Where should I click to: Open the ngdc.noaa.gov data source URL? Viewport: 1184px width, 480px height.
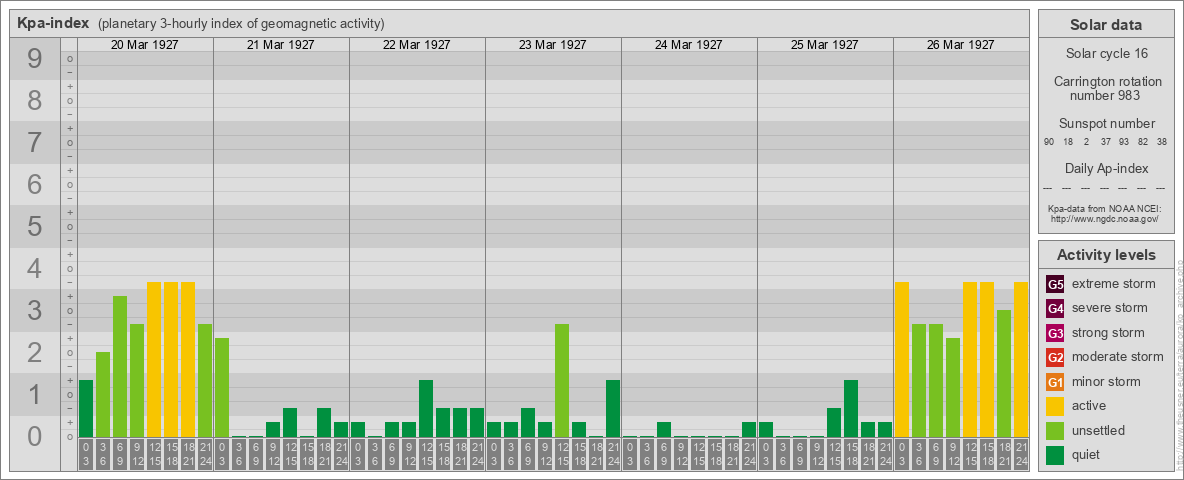[x=1105, y=218]
